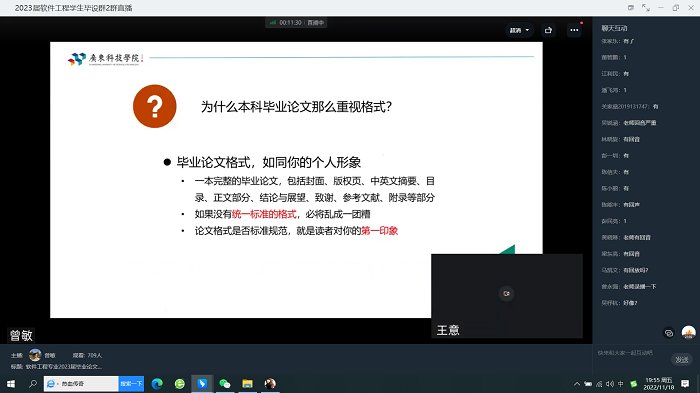Open the 超清 video quality dropdown
The height and width of the screenshot is (393, 700).
[x=519, y=30]
